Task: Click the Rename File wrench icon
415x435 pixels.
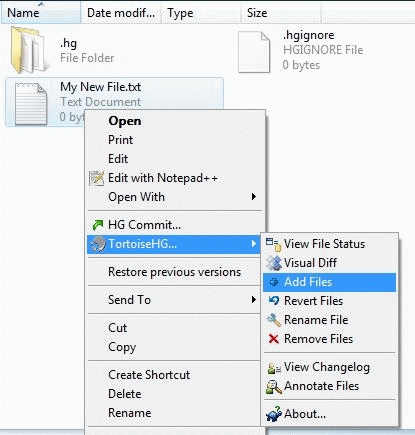Action: 274,320
